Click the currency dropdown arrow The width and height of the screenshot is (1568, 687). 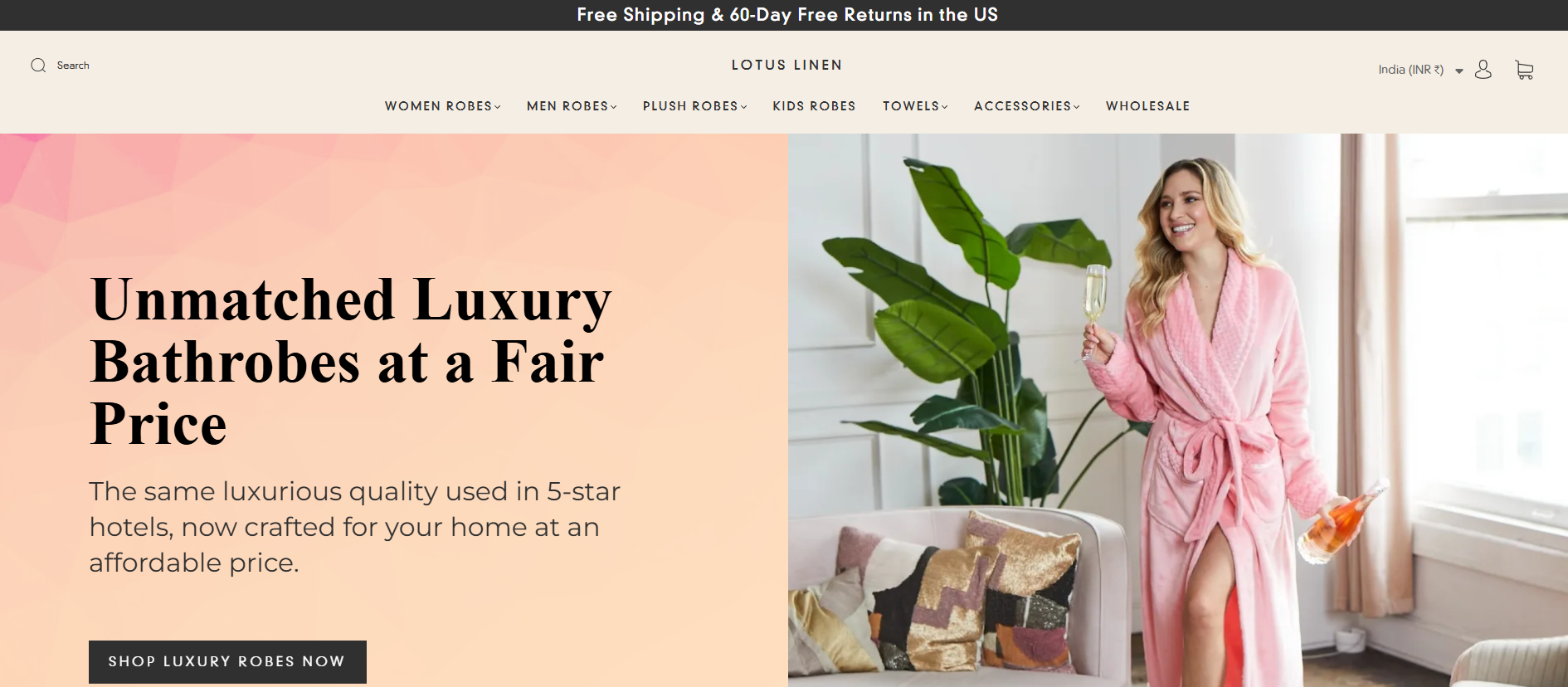pyautogui.click(x=1458, y=71)
